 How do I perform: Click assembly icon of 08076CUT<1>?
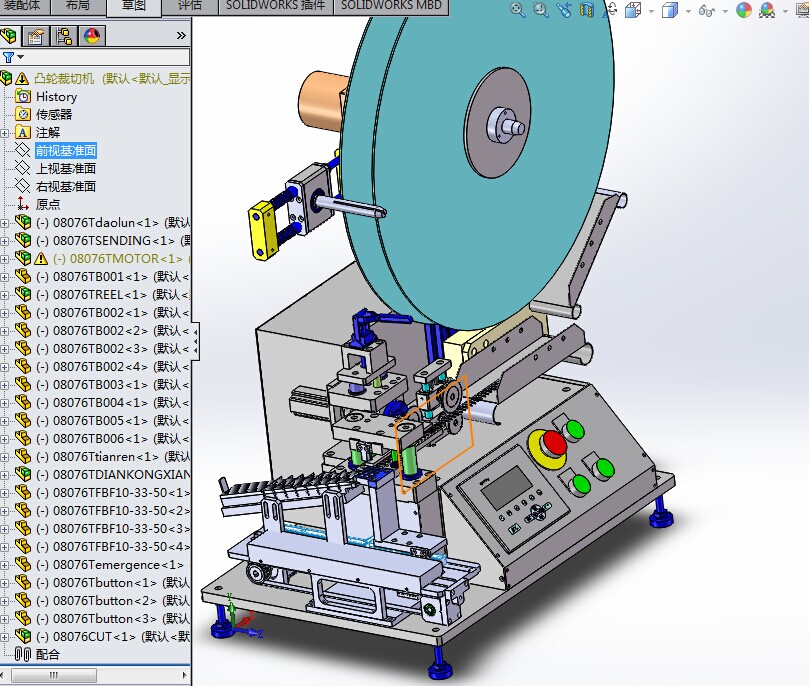23,636
